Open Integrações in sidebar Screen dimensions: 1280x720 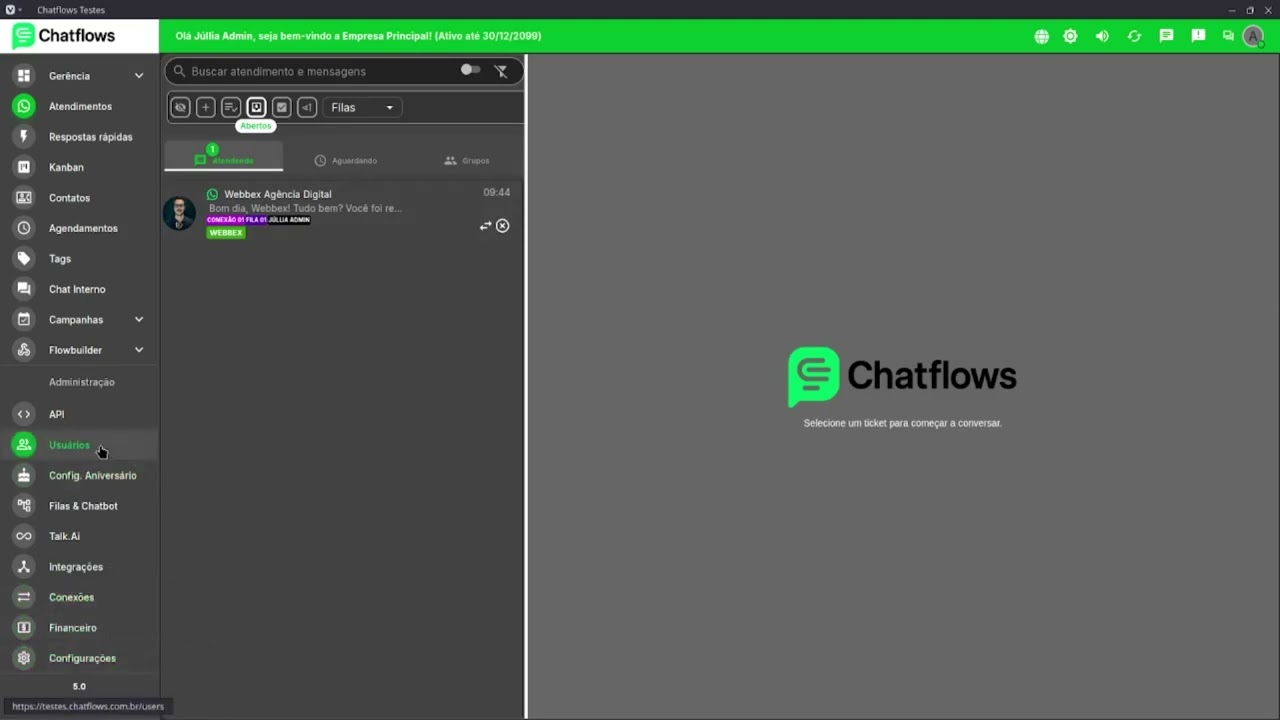[80, 567]
